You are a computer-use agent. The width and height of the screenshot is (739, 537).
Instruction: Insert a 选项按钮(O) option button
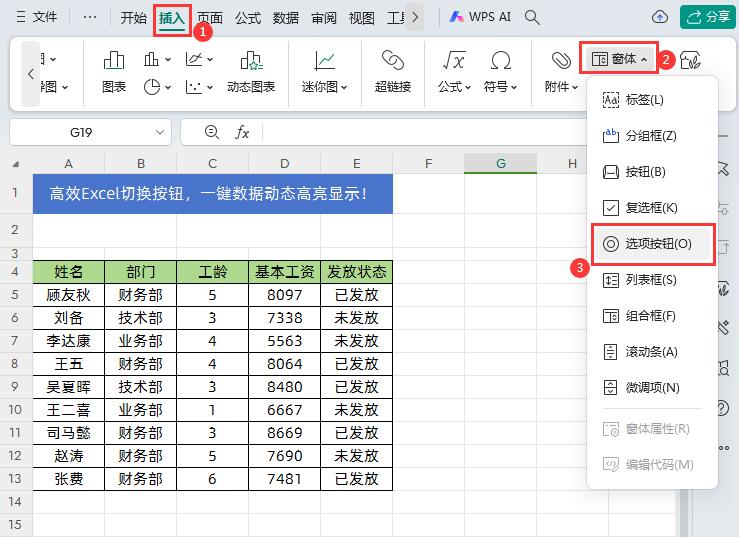tap(653, 244)
